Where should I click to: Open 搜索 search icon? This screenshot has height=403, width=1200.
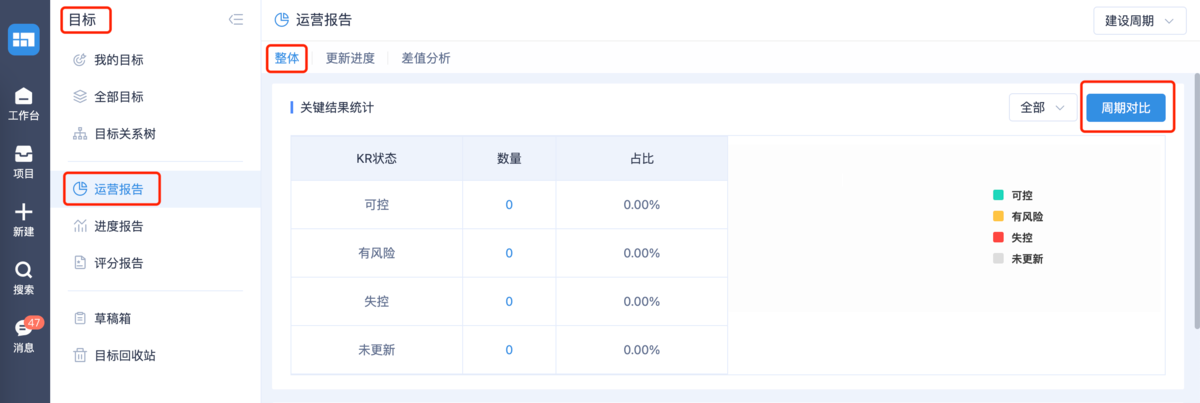pos(24,277)
